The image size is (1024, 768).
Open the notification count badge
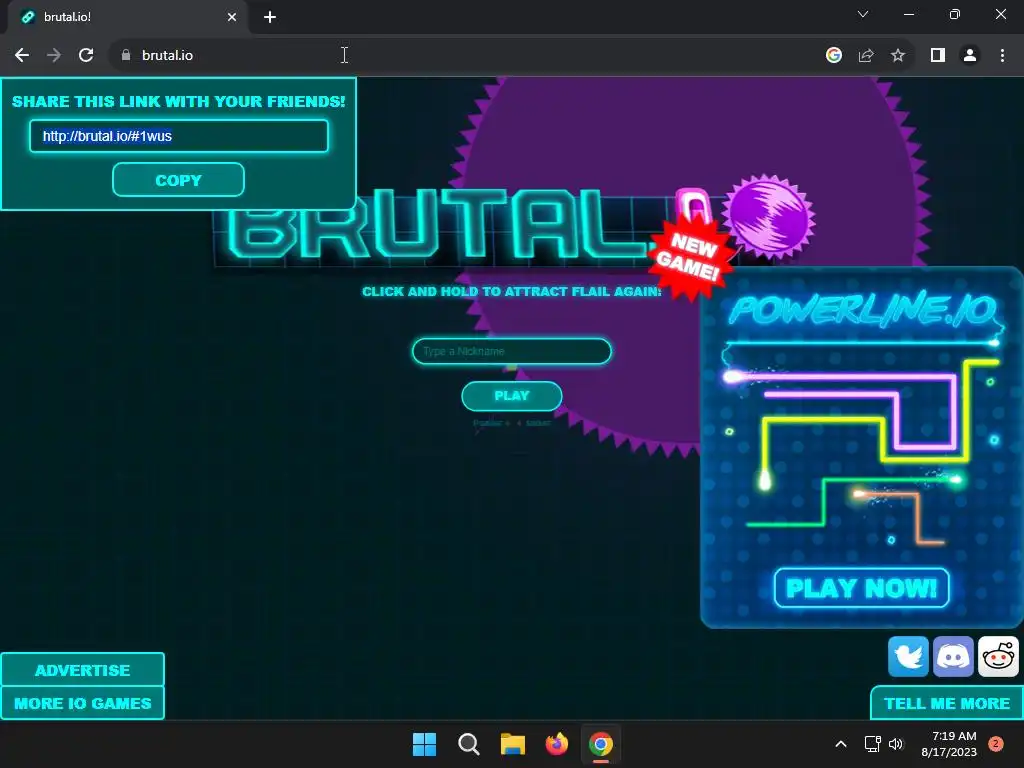(x=996, y=744)
